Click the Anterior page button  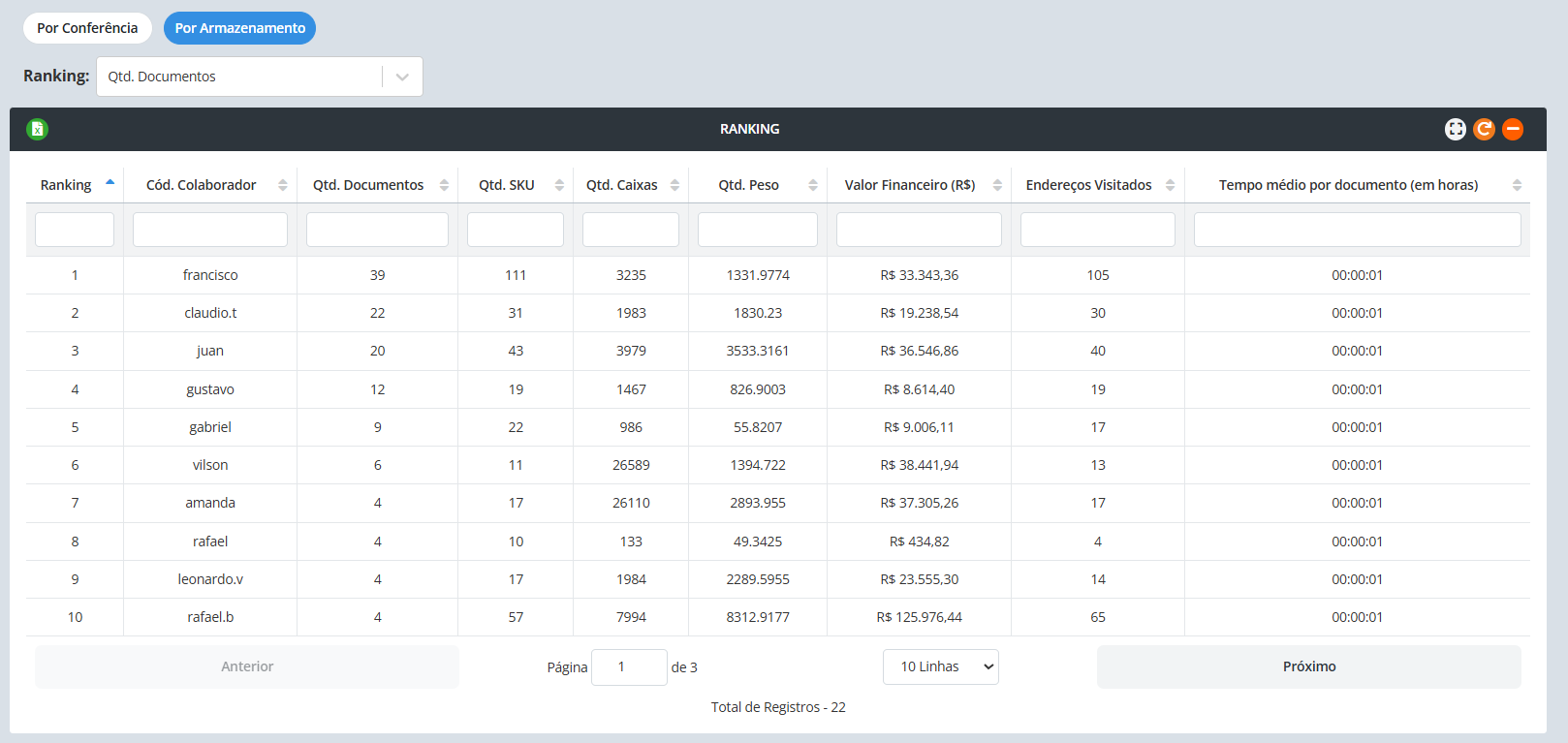click(247, 666)
